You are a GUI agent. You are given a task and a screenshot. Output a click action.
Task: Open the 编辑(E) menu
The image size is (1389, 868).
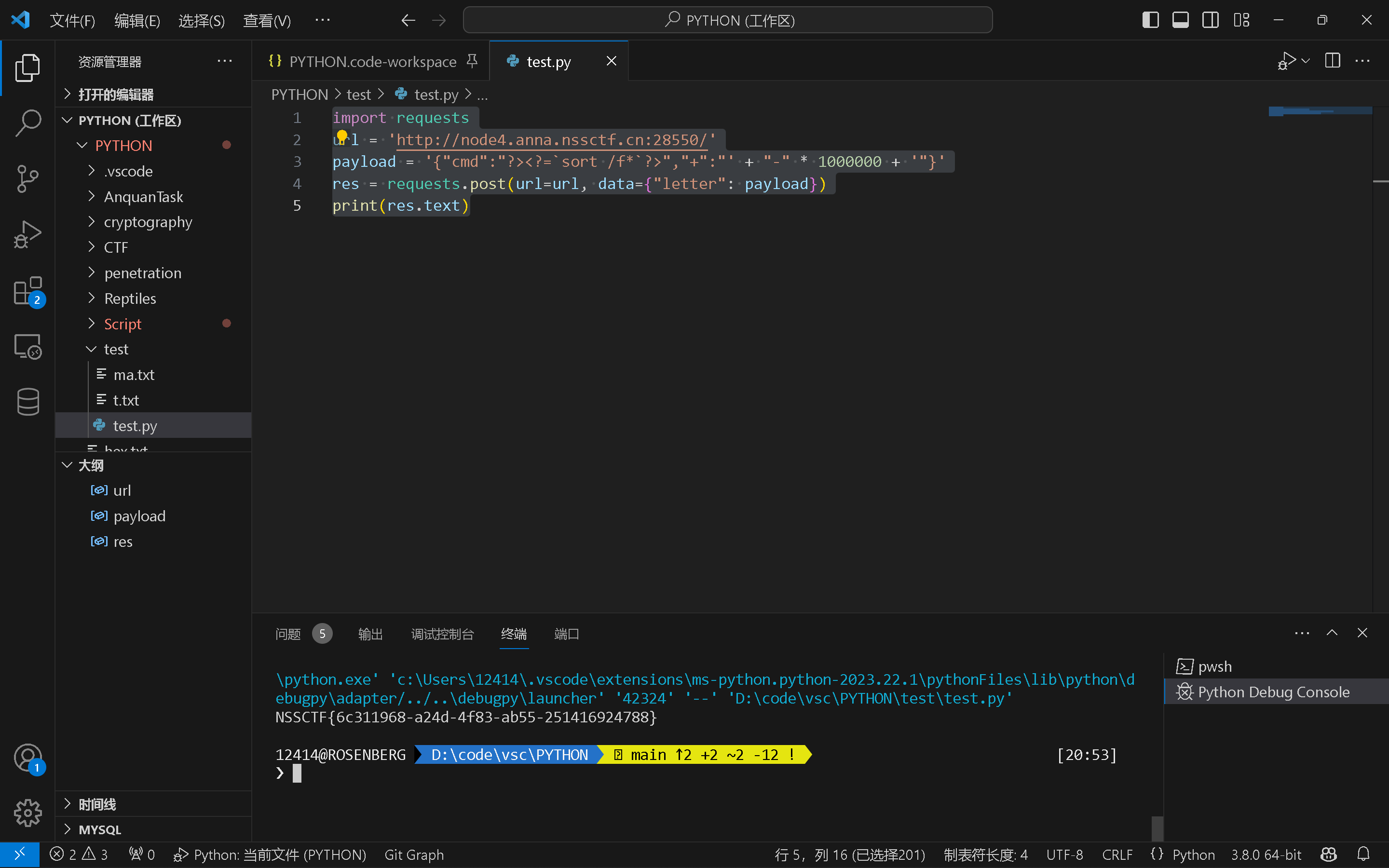(136, 21)
